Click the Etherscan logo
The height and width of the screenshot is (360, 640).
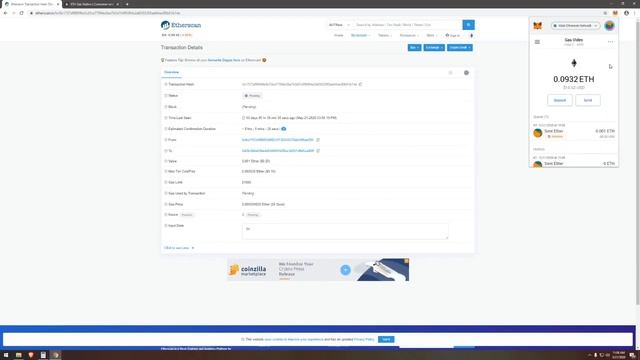coord(181,25)
